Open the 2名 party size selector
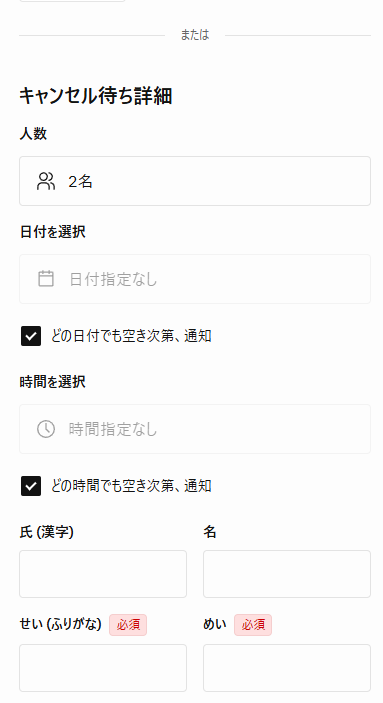Image resolution: width=383 pixels, height=703 pixels. (x=195, y=181)
